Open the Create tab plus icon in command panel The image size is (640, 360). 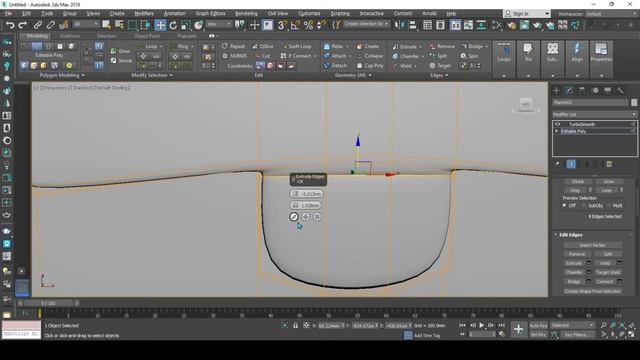point(556,90)
